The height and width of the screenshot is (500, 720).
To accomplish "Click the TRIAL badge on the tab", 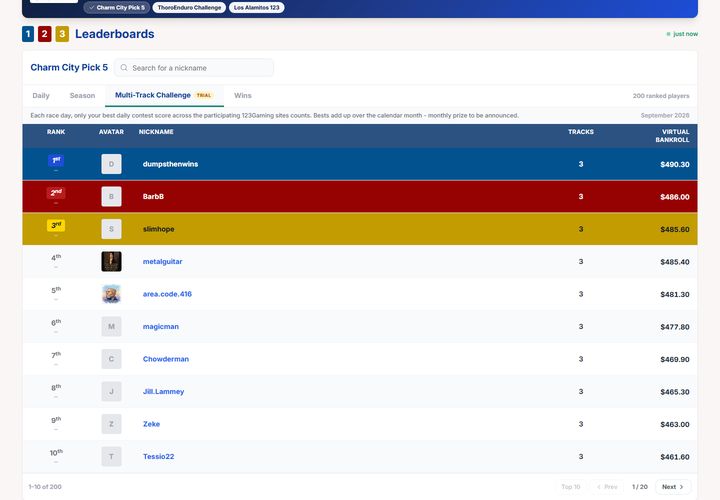I will click(x=204, y=96).
